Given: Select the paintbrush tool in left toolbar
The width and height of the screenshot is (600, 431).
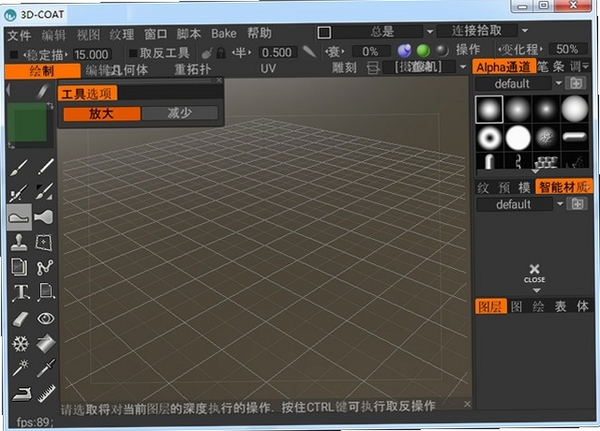Looking at the screenshot, I should [19, 167].
